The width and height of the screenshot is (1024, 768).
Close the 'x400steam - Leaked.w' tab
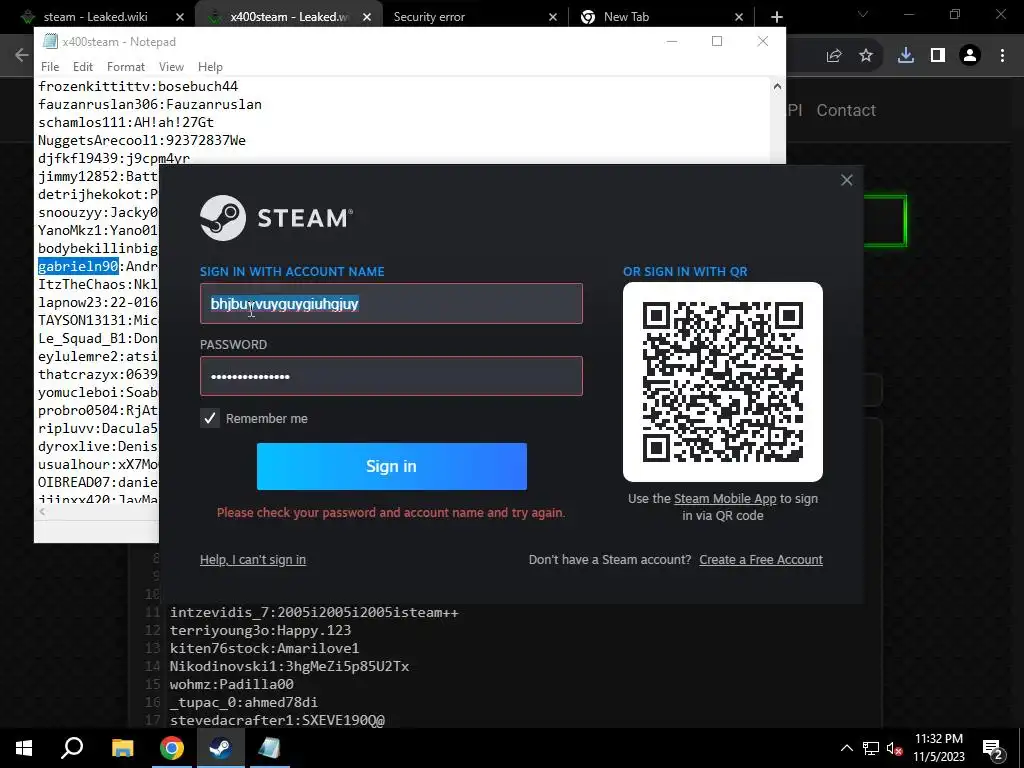367,17
